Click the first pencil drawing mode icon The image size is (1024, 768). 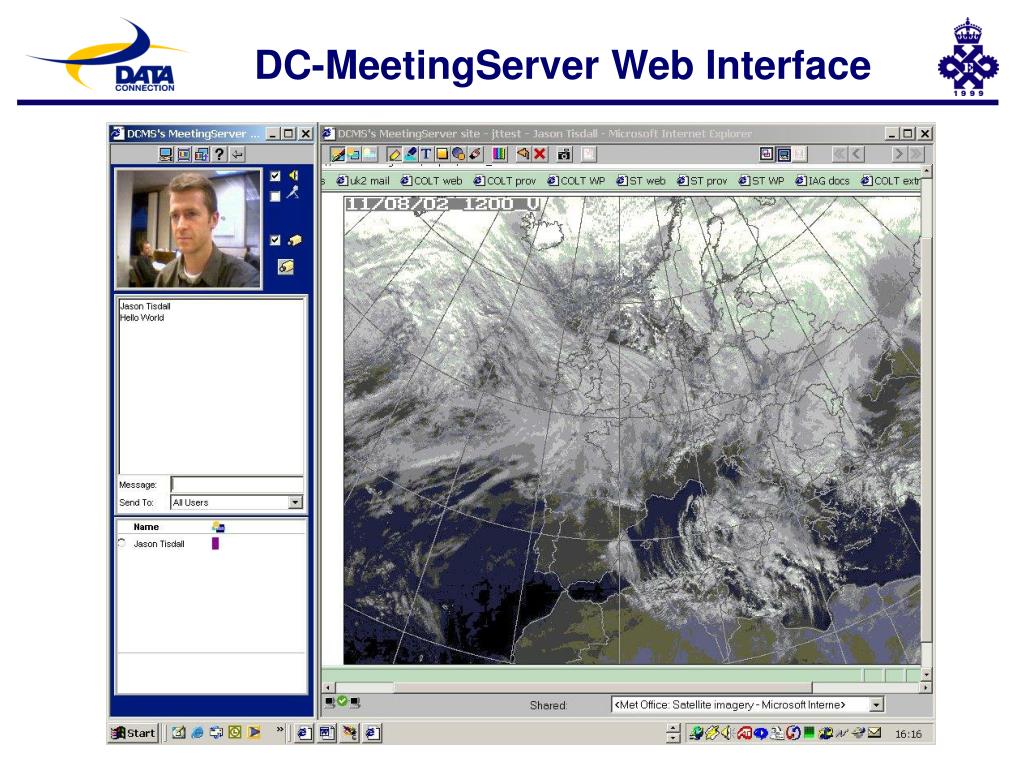coord(338,154)
